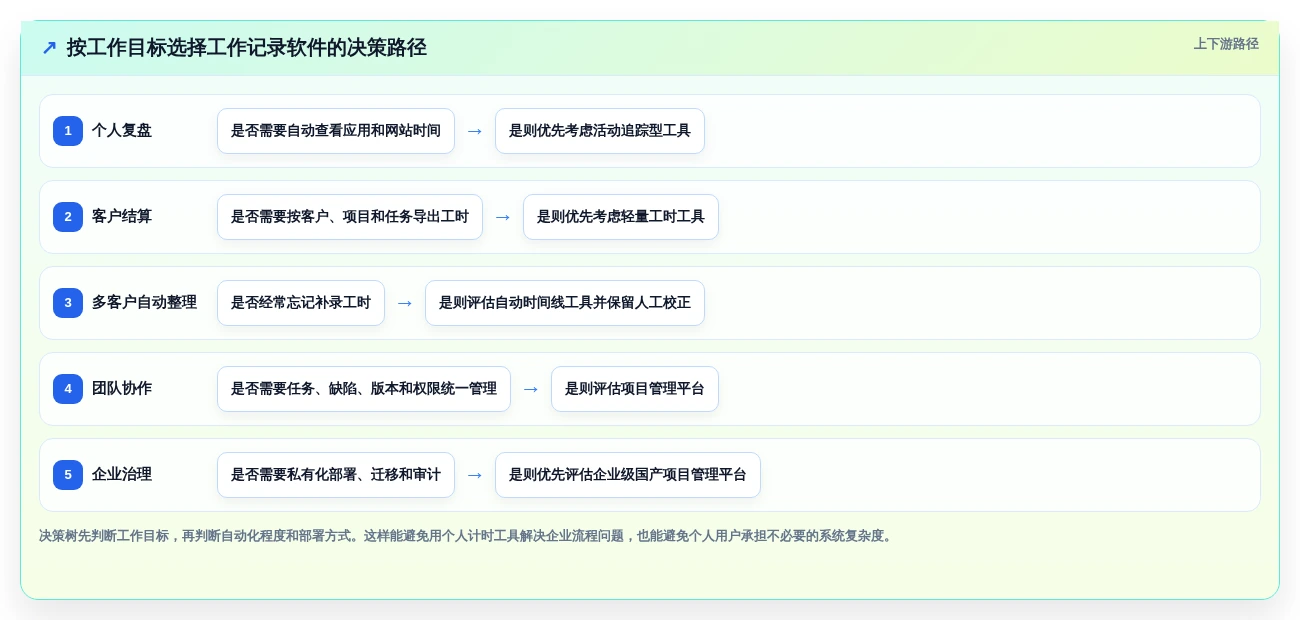1300x620 pixels.
Task: Click the 是则评估项目管理平台 result box
Action: pos(635,389)
